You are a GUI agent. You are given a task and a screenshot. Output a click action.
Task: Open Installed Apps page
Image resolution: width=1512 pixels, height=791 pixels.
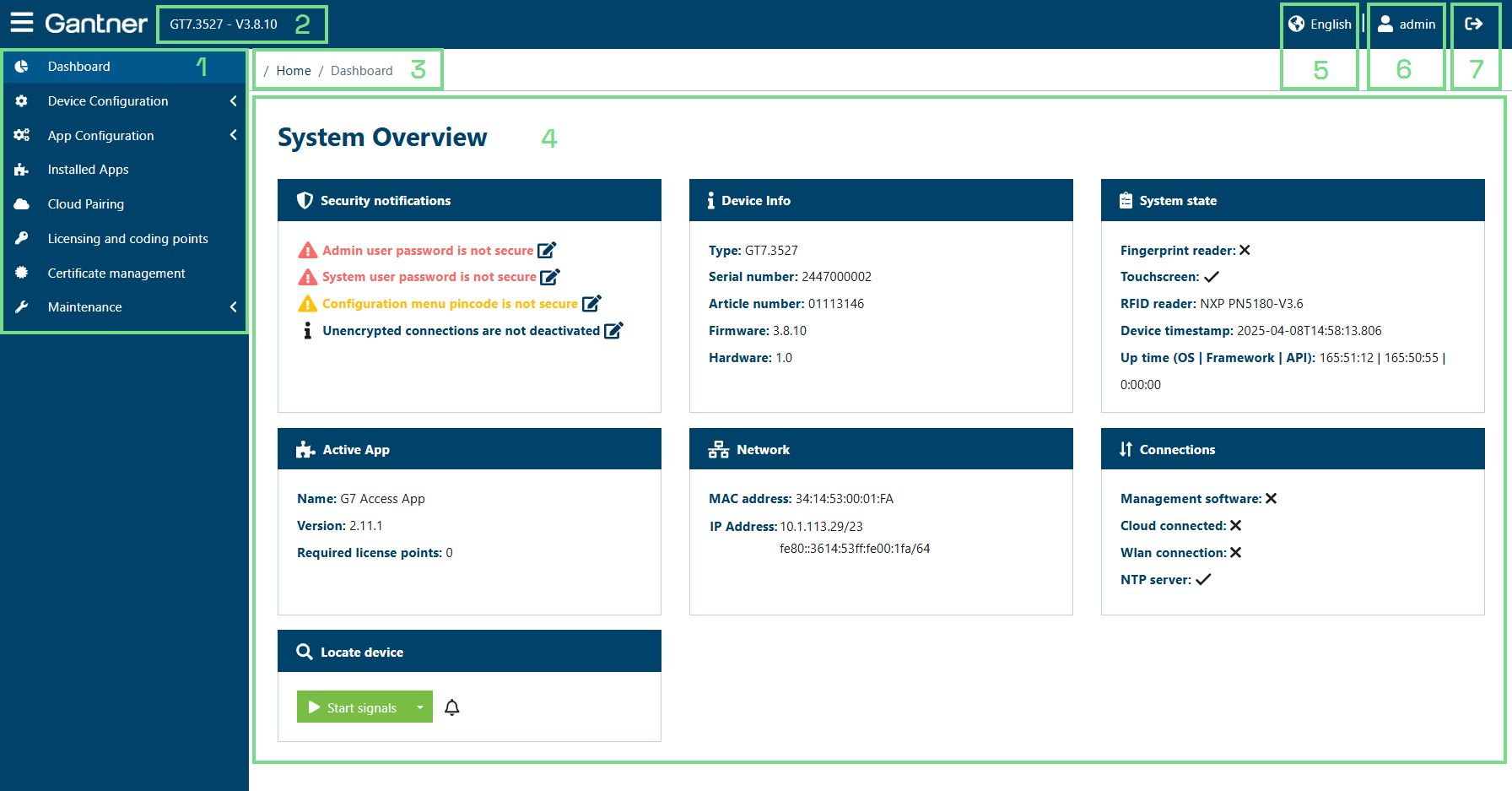coord(124,170)
